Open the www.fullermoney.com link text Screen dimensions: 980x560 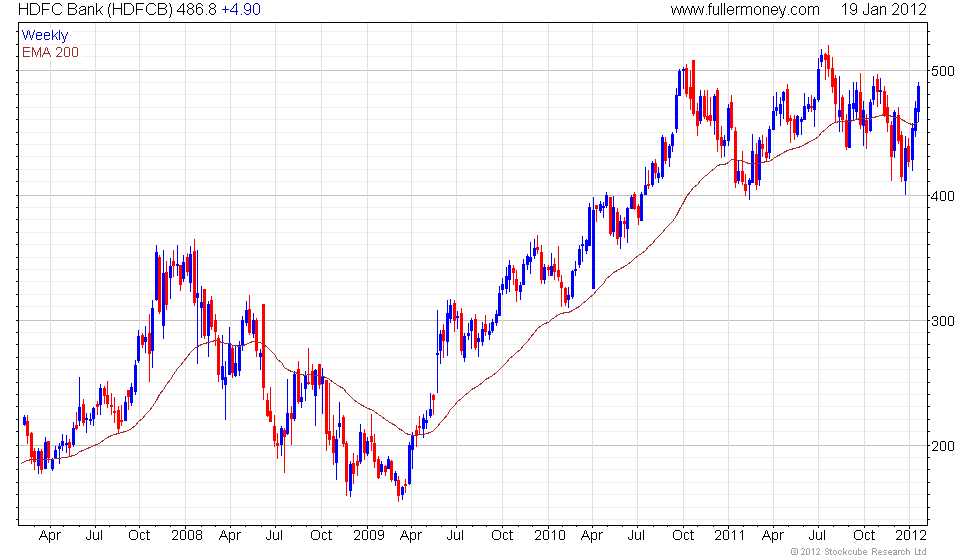click(x=745, y=10)
